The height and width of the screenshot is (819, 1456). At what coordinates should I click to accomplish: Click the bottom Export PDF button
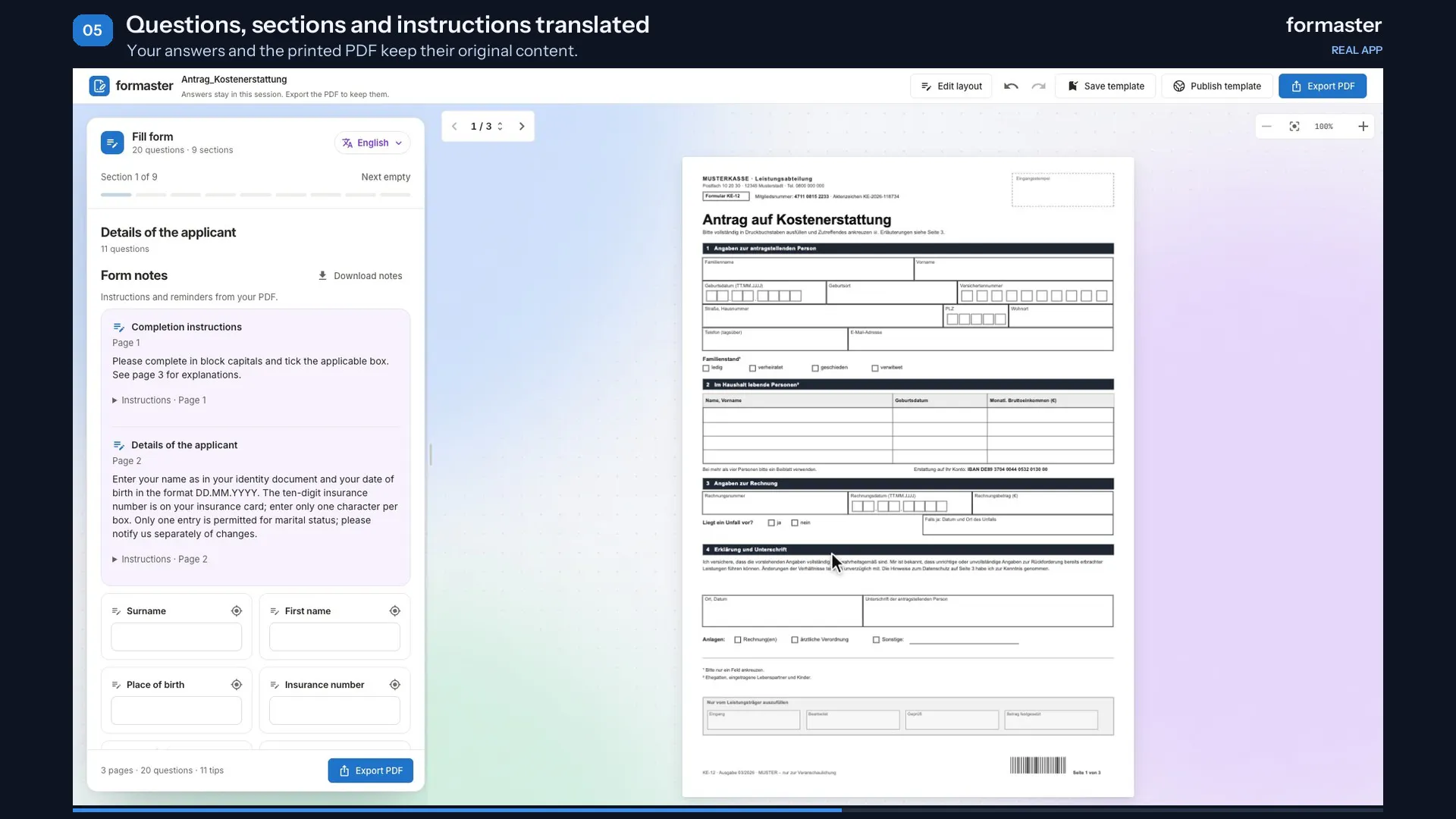[371, 770]
